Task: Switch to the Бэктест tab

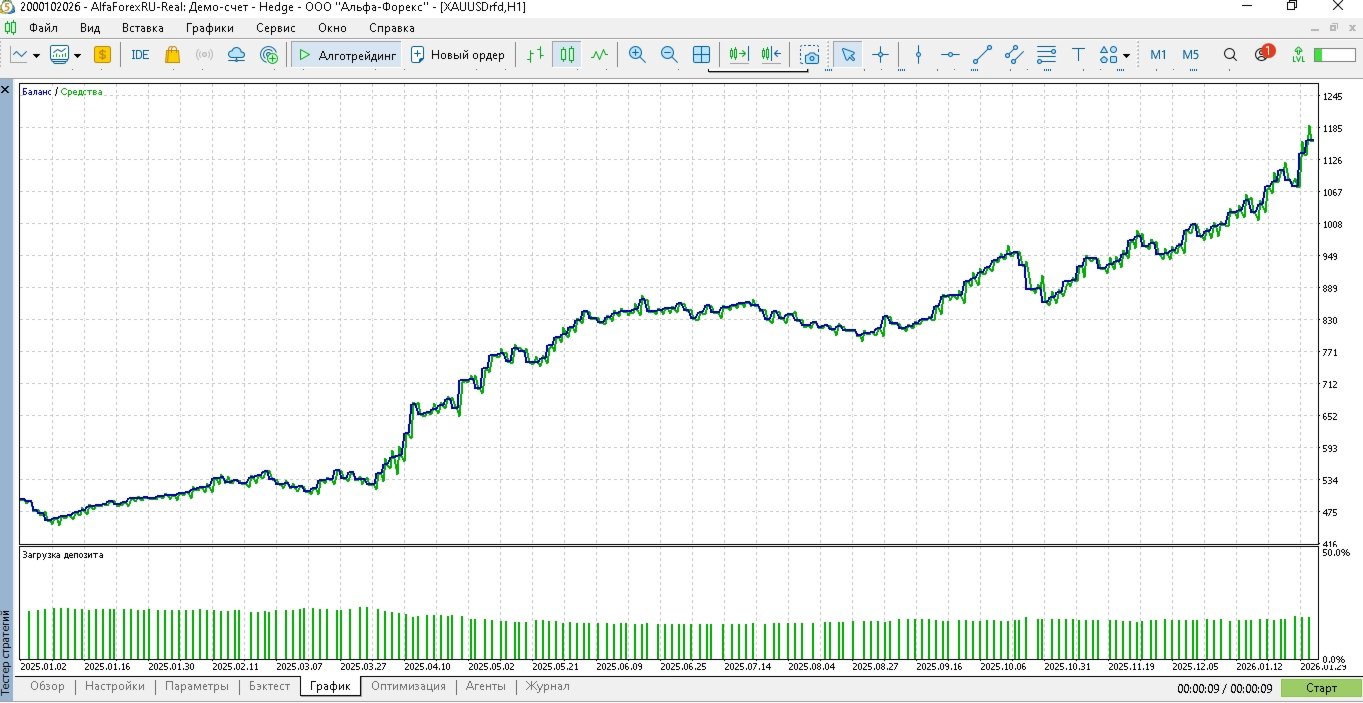Action: tap(270, 686)
